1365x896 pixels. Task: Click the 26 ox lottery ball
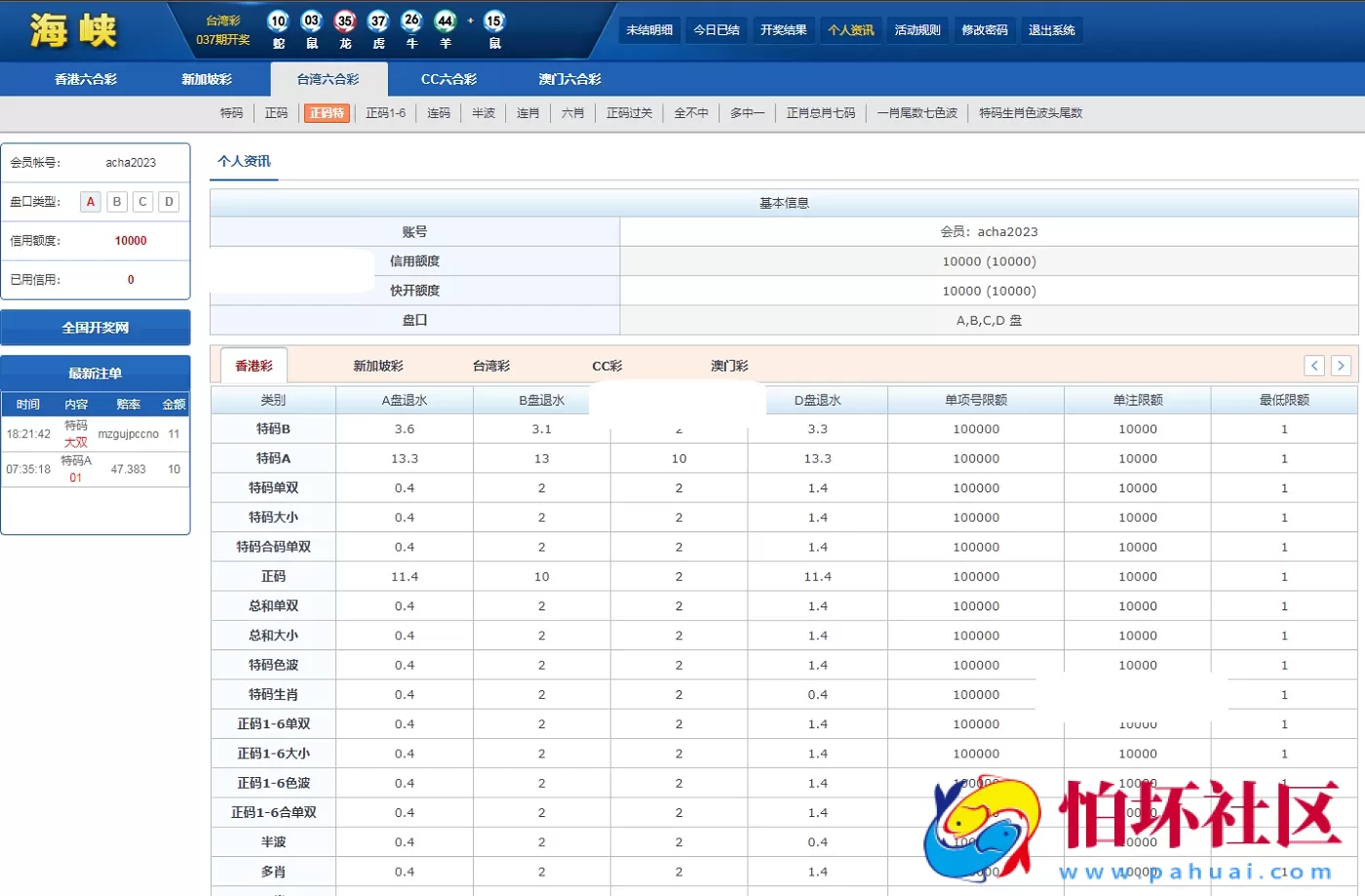411,21
